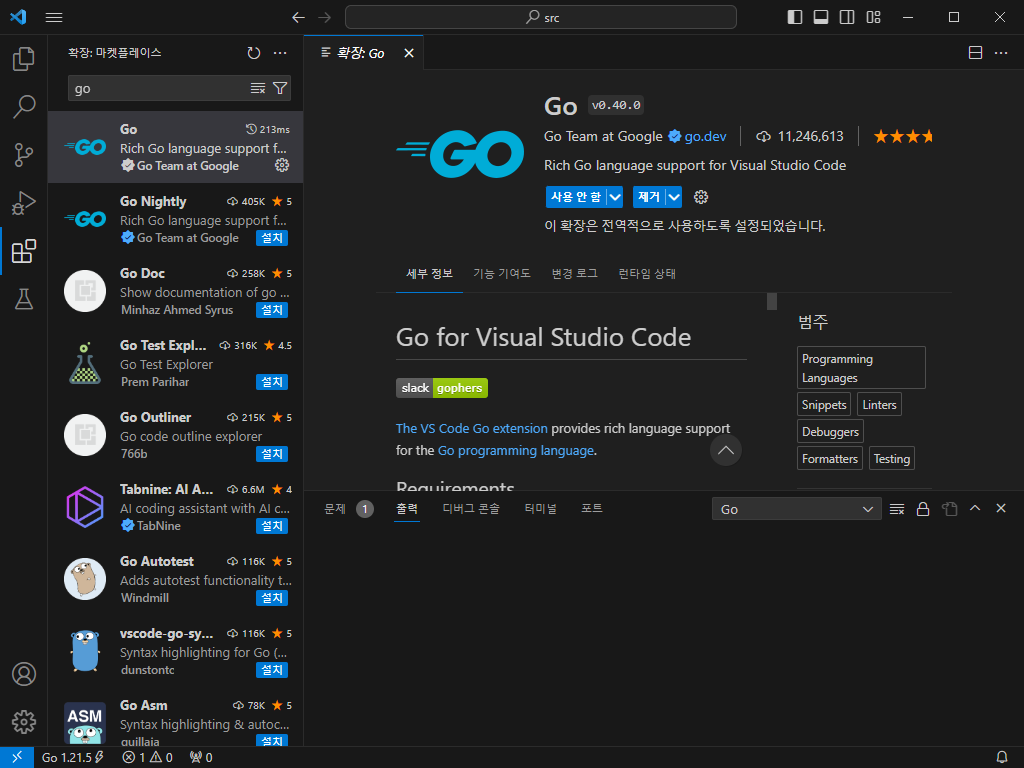
Task: Maximize the bottom panel size
Action: click(x=975, y=509)
